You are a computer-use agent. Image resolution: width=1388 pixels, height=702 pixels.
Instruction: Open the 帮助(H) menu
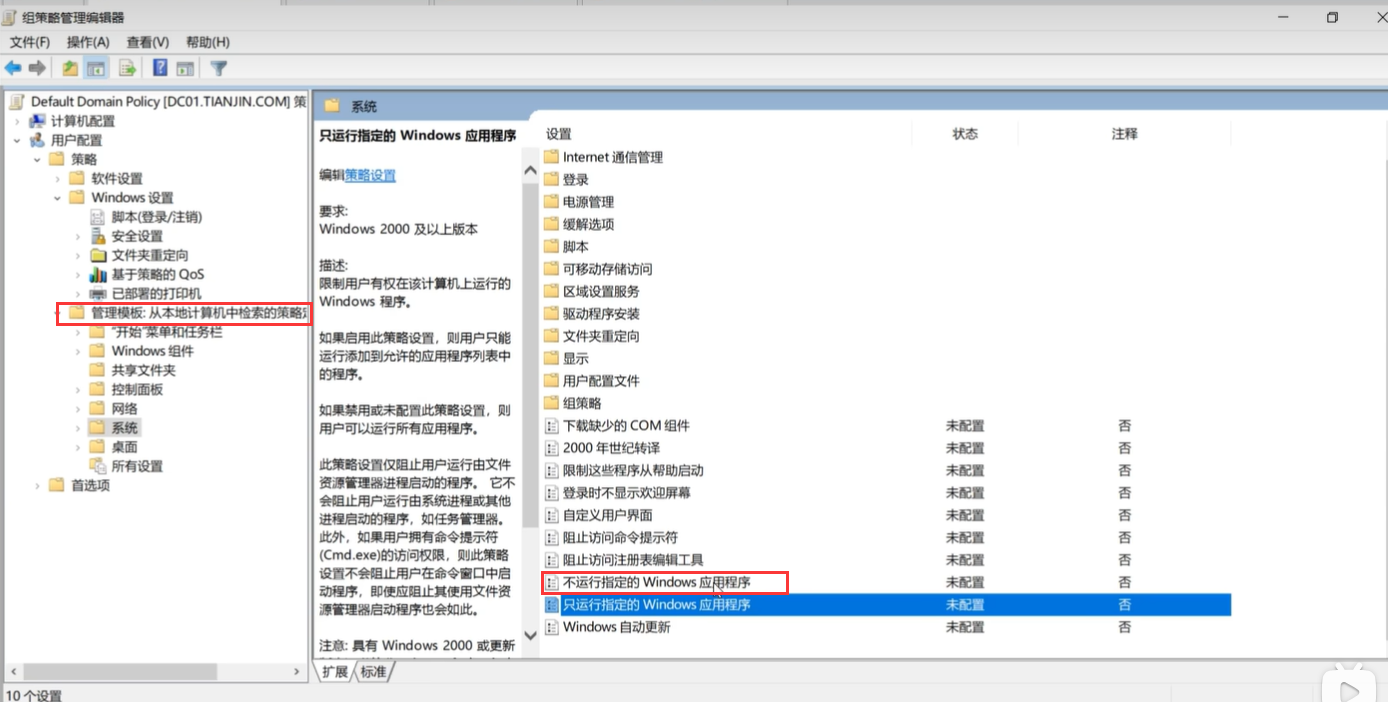pos(208,42)
